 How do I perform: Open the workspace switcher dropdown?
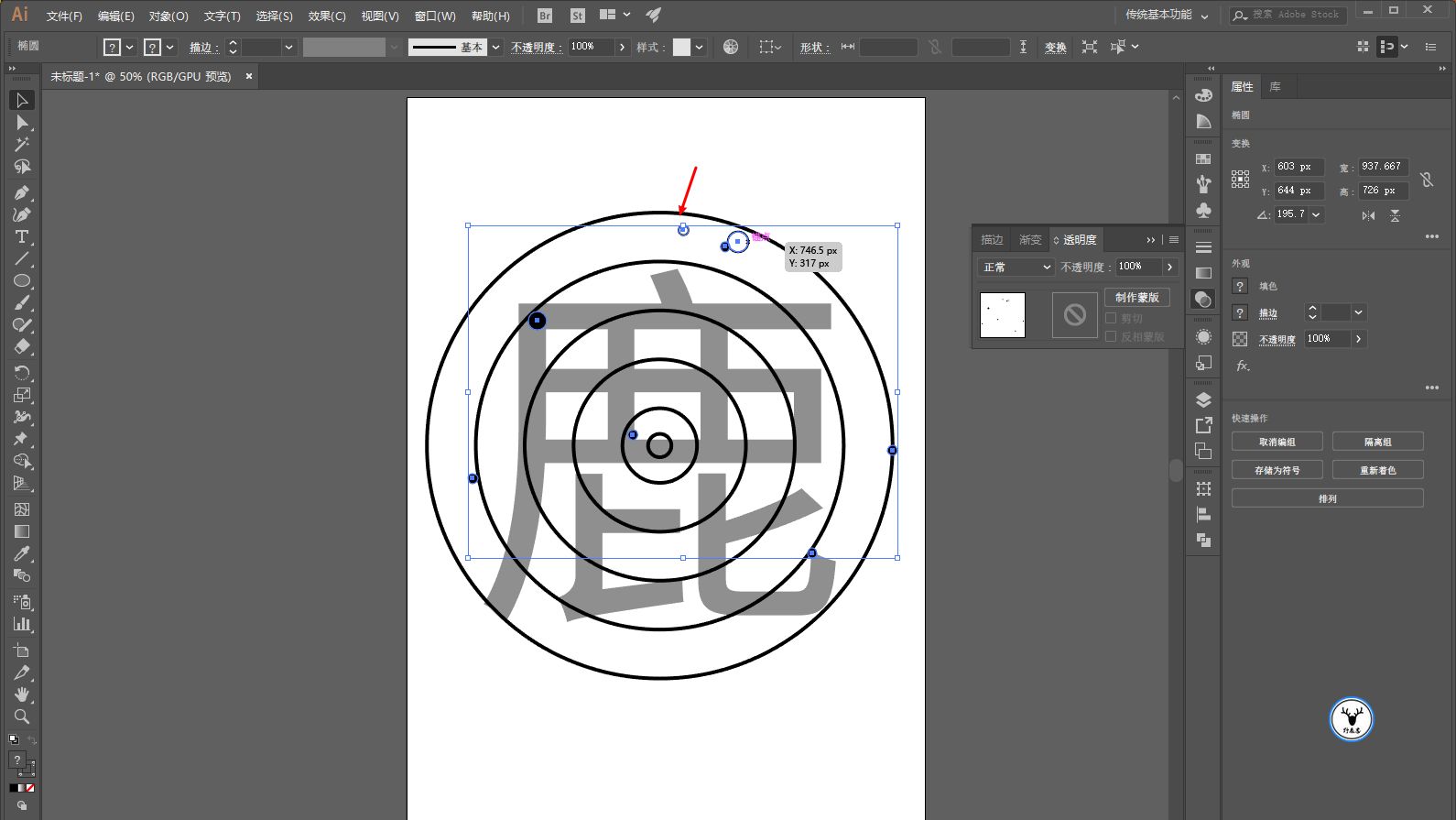click(x=1167, y=16)
